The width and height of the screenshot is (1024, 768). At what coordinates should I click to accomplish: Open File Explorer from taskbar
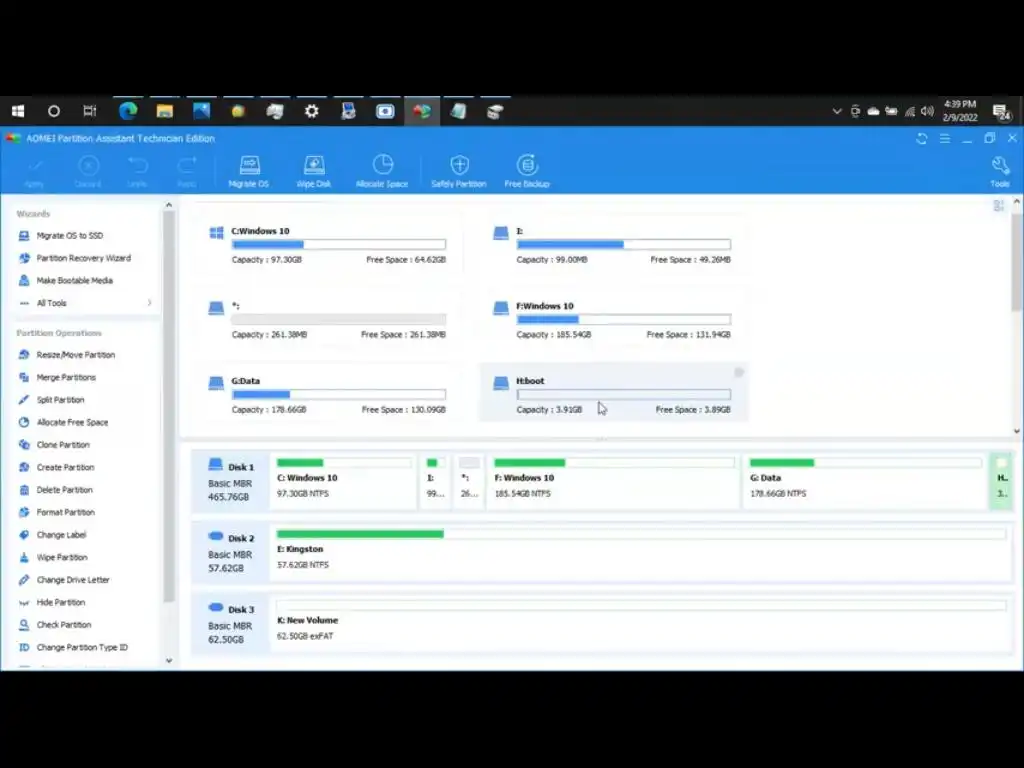[165, 112]
